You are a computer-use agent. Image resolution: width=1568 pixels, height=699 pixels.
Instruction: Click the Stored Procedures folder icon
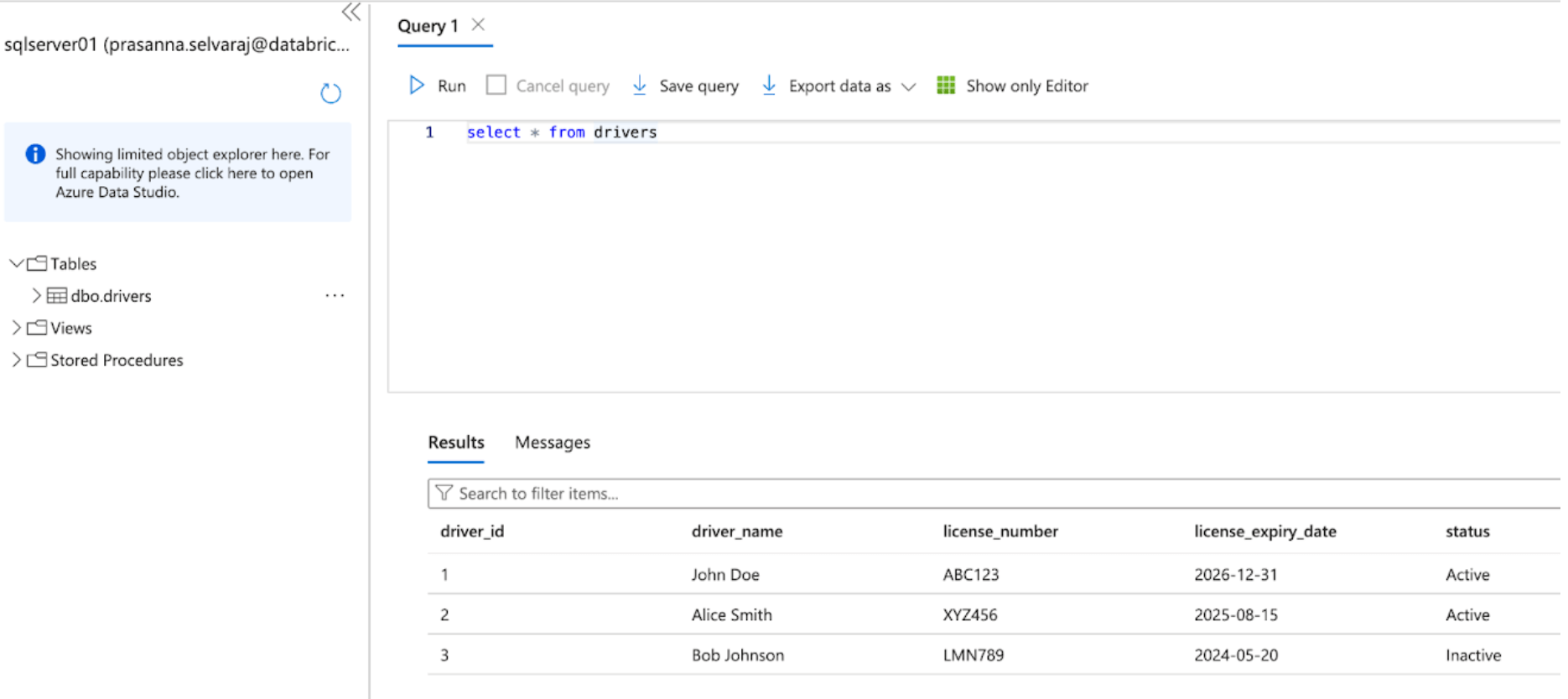pos(37,360)
